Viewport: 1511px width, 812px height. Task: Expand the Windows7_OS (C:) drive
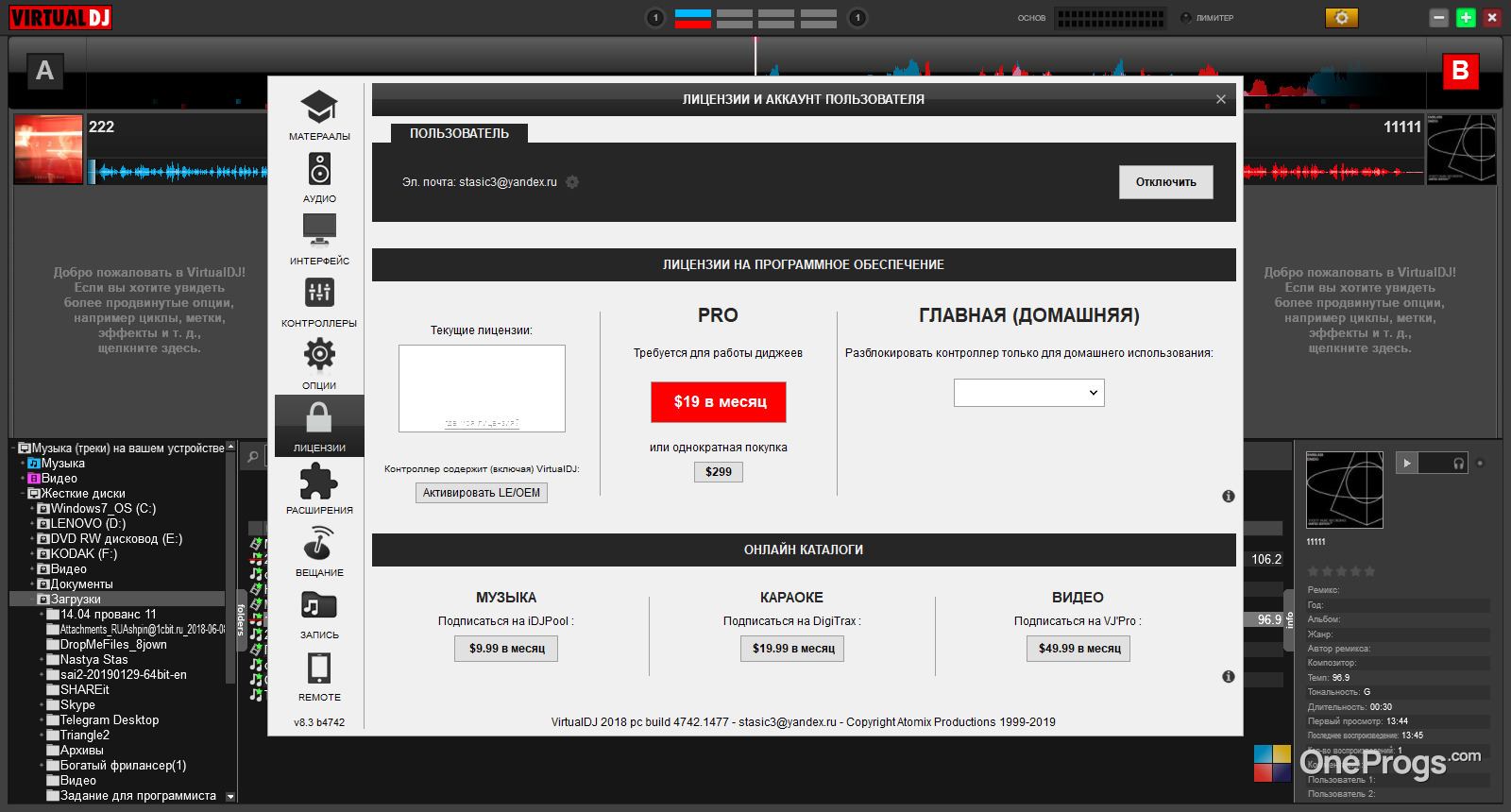click(32, 509)
